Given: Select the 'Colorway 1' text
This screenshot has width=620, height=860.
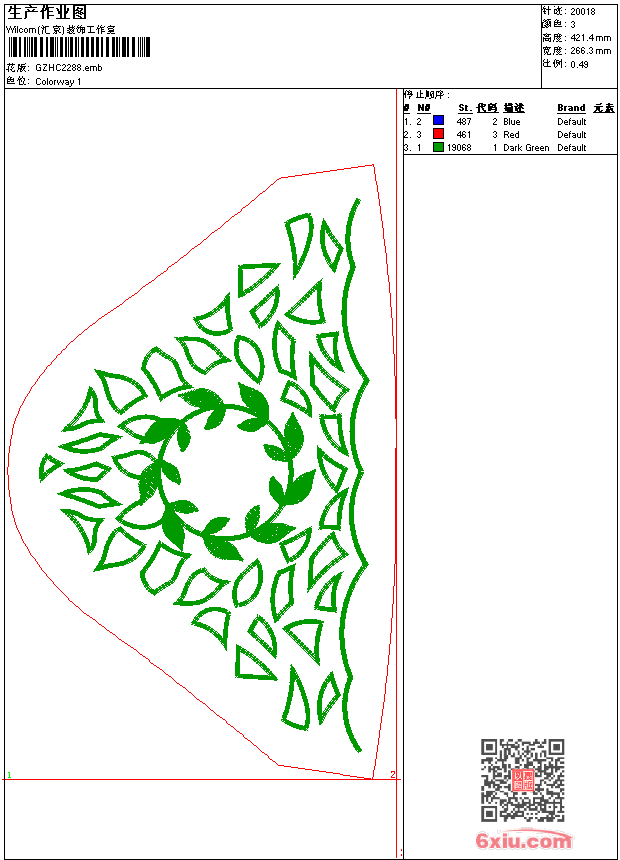Looking at the screenshot, I should (58, 82).
